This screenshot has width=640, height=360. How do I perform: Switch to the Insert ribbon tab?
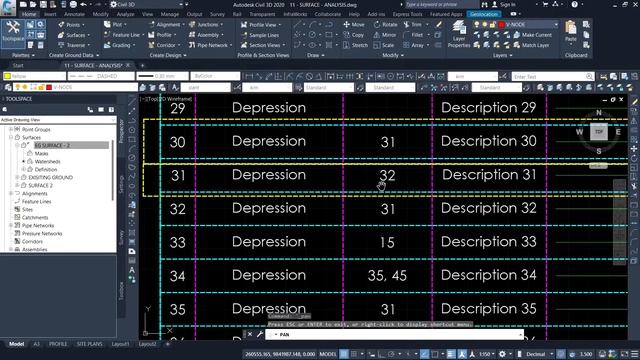tap(50, 14)
